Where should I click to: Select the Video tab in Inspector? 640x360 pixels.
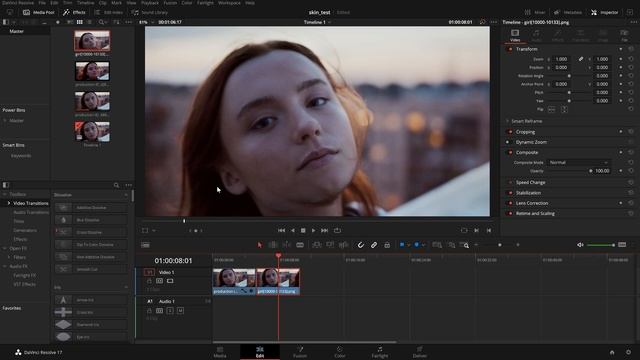click(x=515, y=36)
